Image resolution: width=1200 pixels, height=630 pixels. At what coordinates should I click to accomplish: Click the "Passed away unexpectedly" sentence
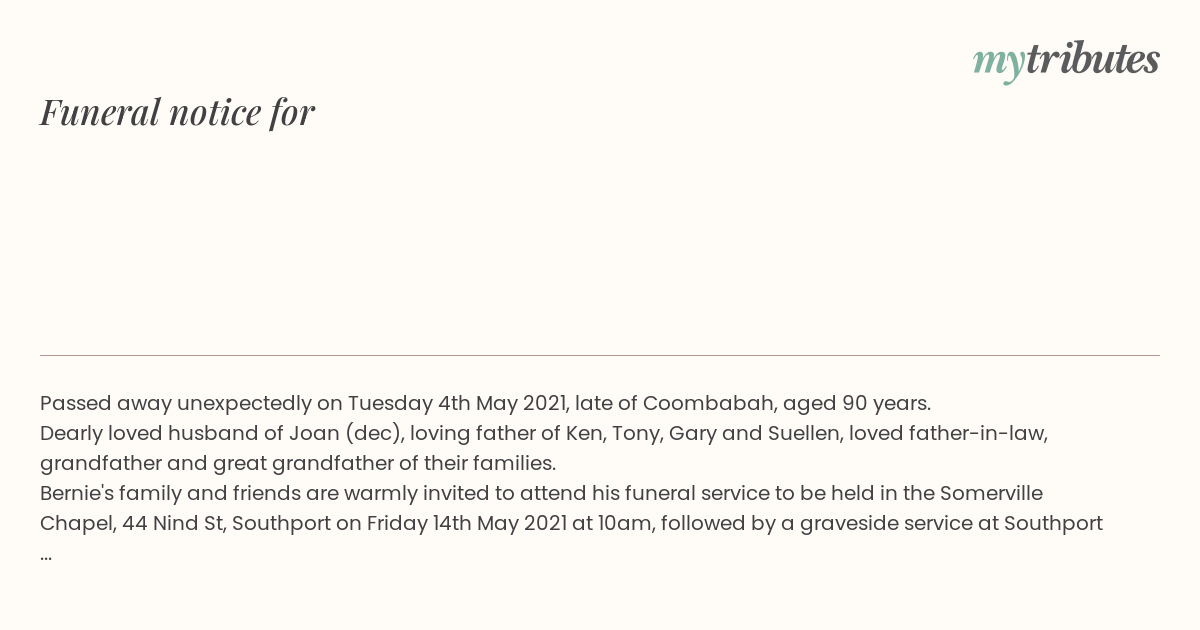click(485, 403)
